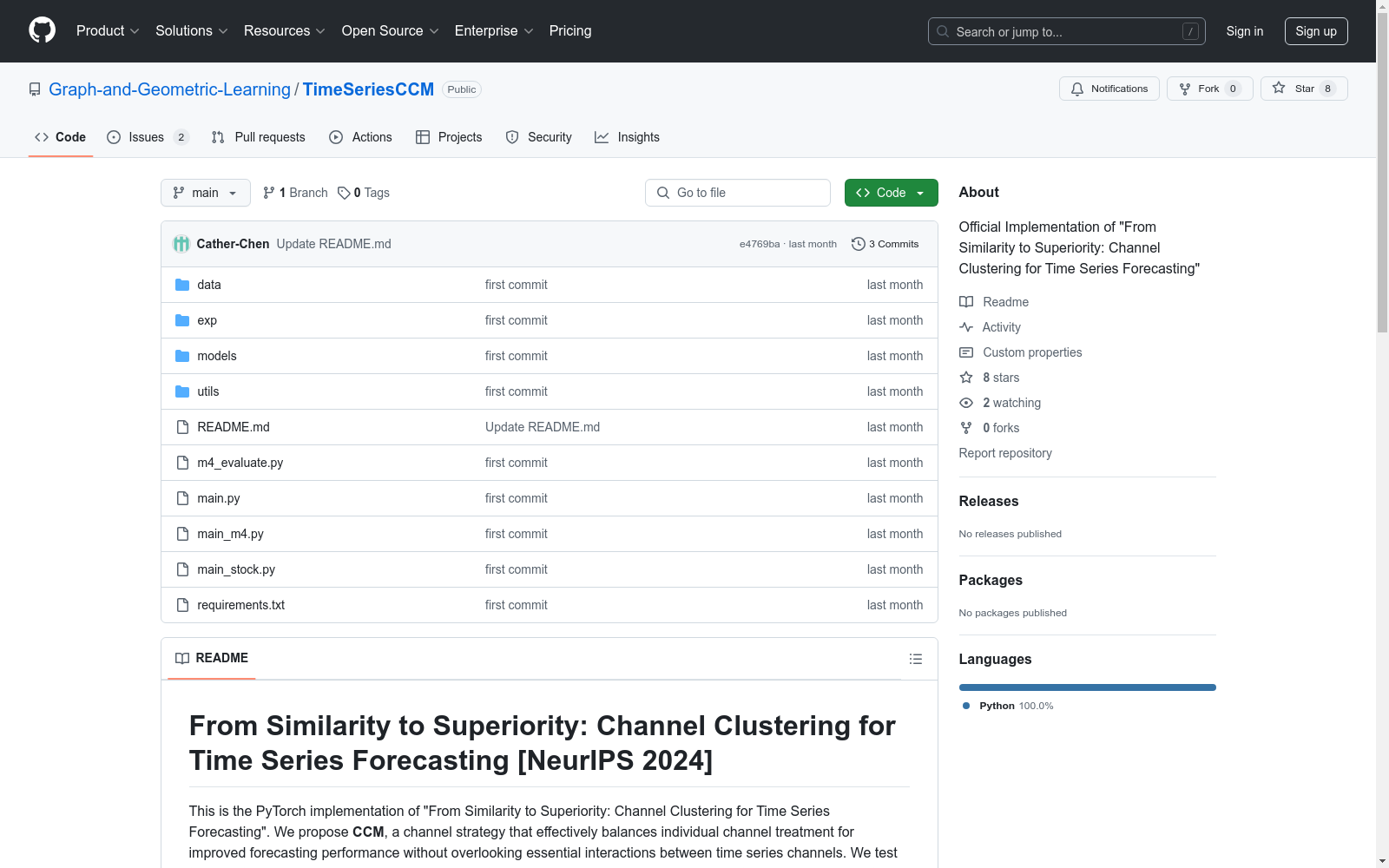Image resolution: width=1389 pixels, height=868 pixels.
Task: Fork the repository
Action: click(x=1209, y=89)
